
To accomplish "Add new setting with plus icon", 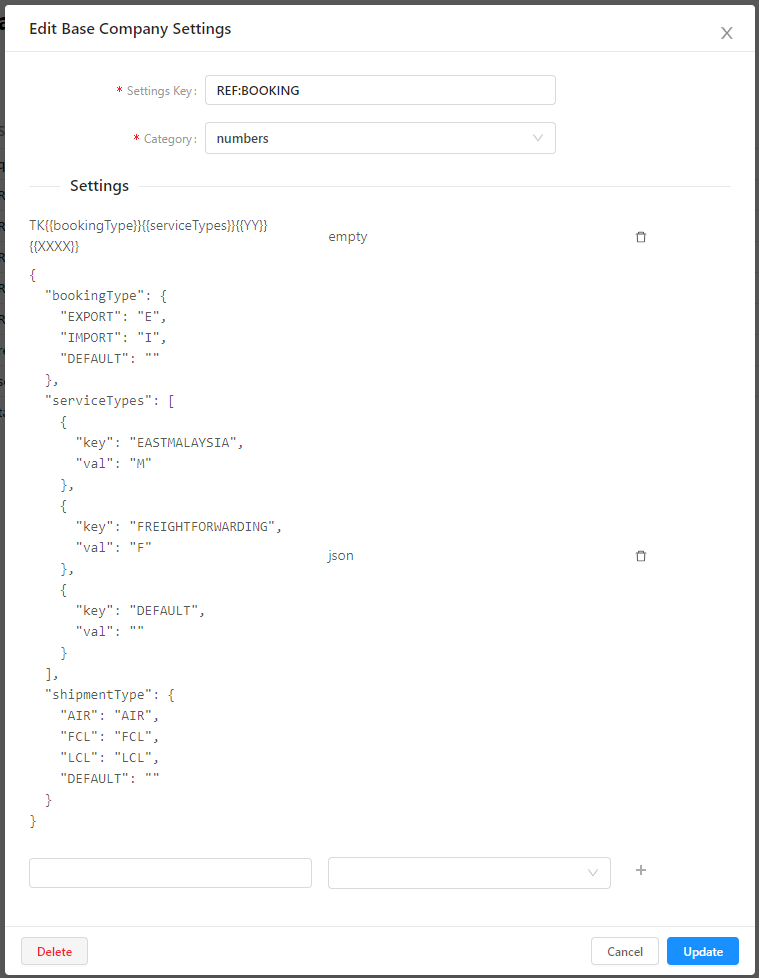I will tap(641, 870).
